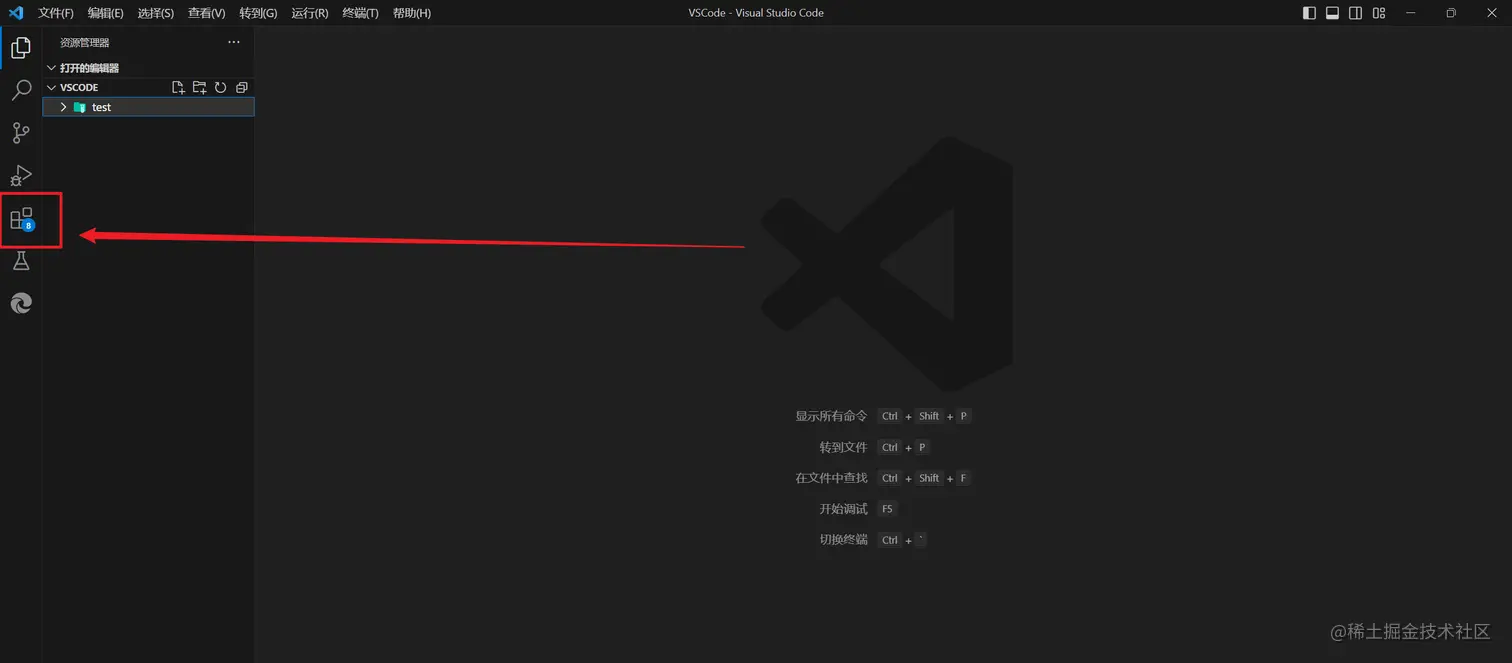Collapse the 打开的编辑器 section
The image size is (1512, 663).
tap(51, 68)
